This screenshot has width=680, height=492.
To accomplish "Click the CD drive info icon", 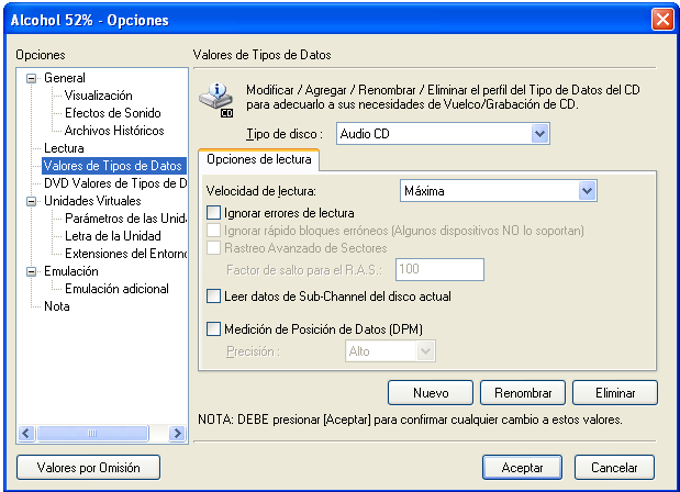I will [x=216, y=100].
